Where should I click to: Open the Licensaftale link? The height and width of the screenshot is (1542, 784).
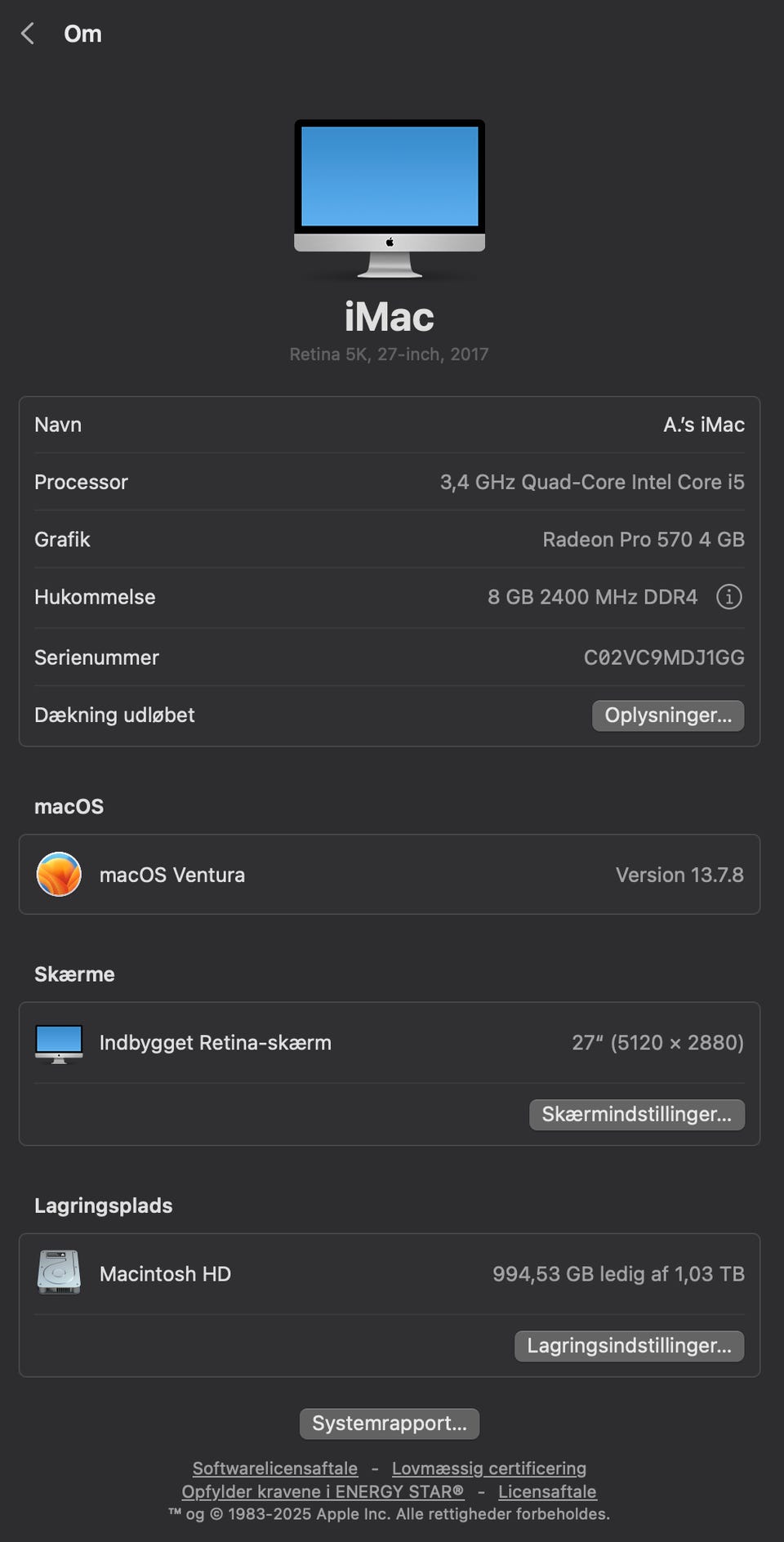(547, 1491)
